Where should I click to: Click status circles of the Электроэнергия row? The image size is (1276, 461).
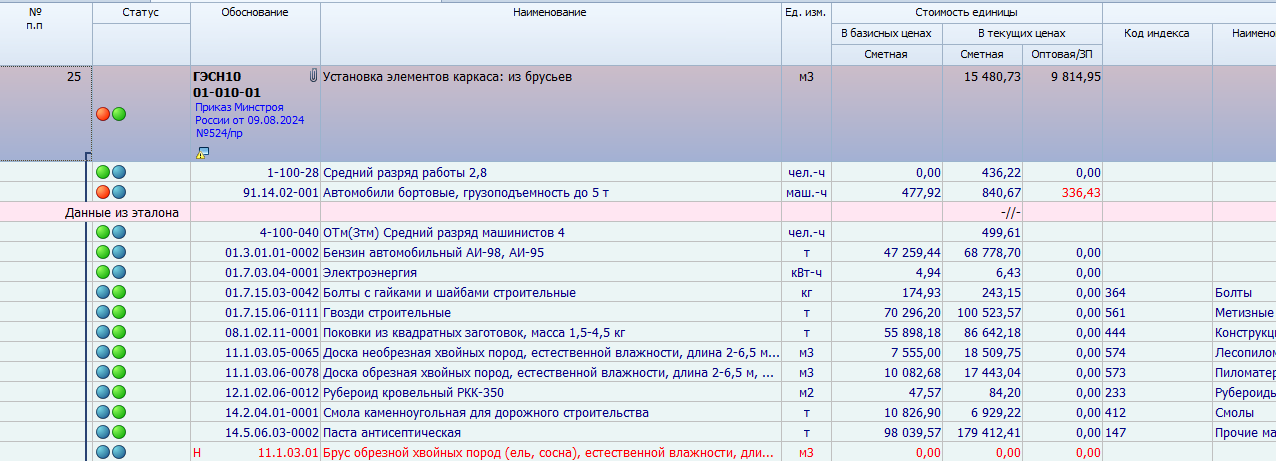coord(111,272)
